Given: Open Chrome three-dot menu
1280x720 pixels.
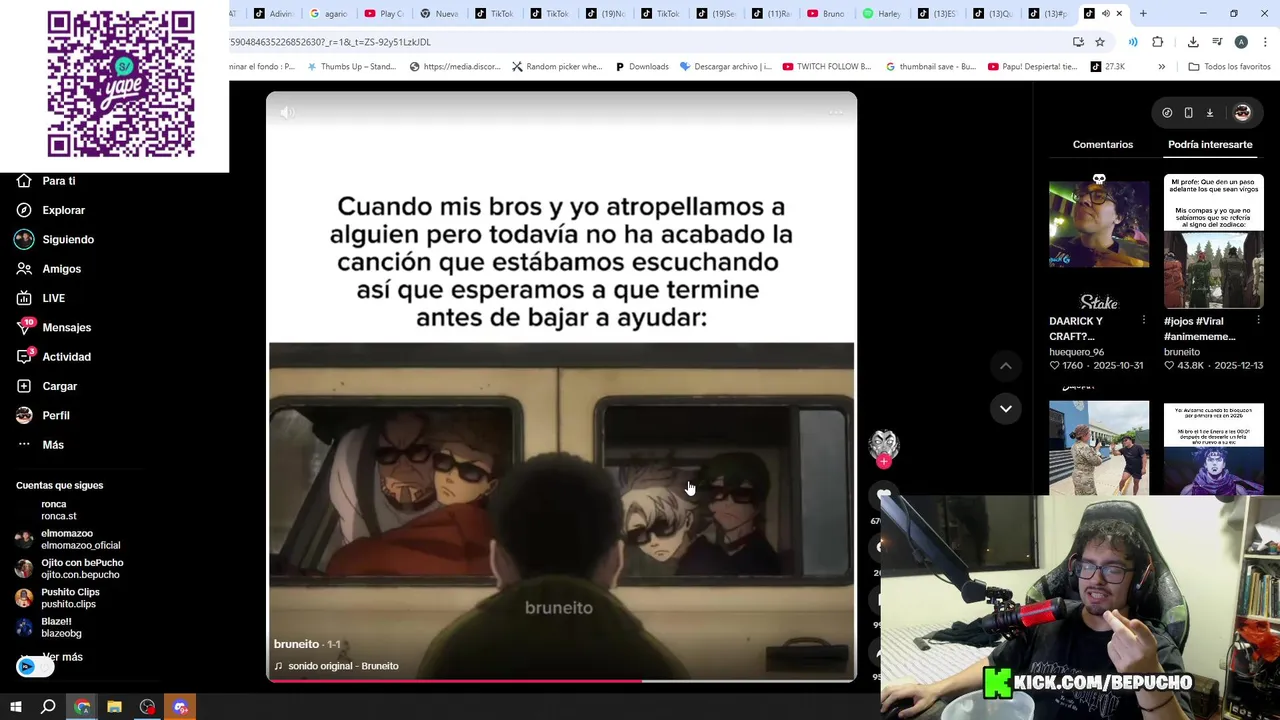Looking at the screenshot, I should pyautogui.click(x=1265, y=42).
